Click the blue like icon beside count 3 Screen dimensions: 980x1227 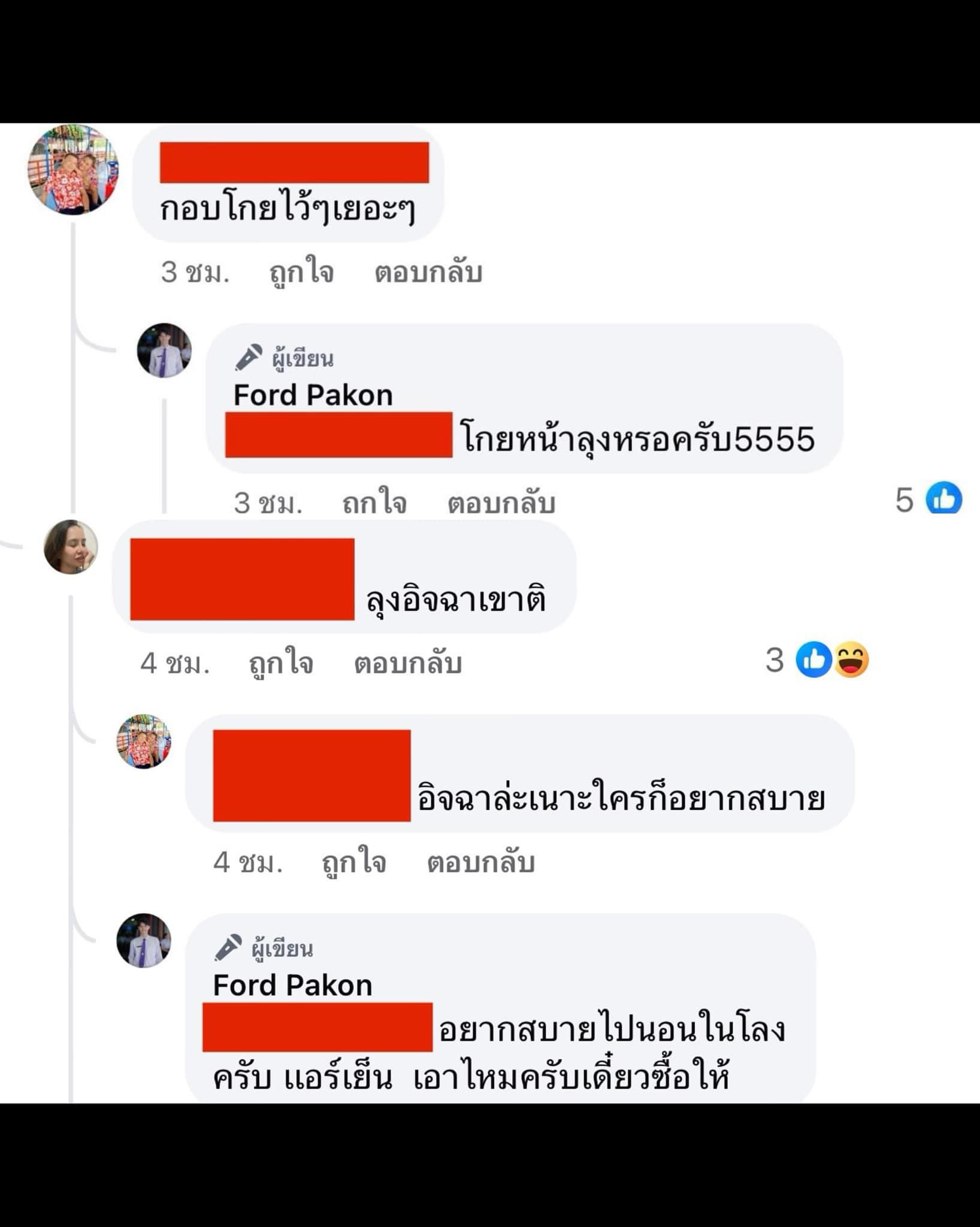(x=813, y=660)
